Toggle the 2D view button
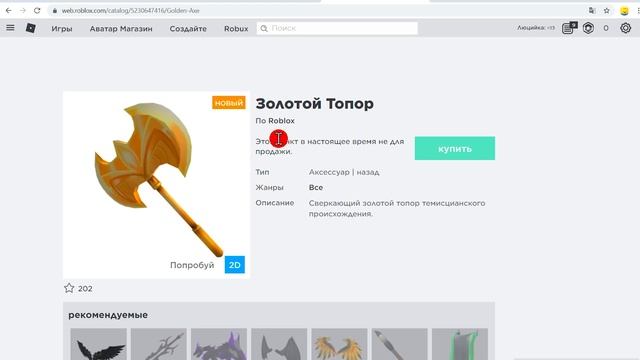Viewport: 640px width, 360px height. click(x=235, y=265)
